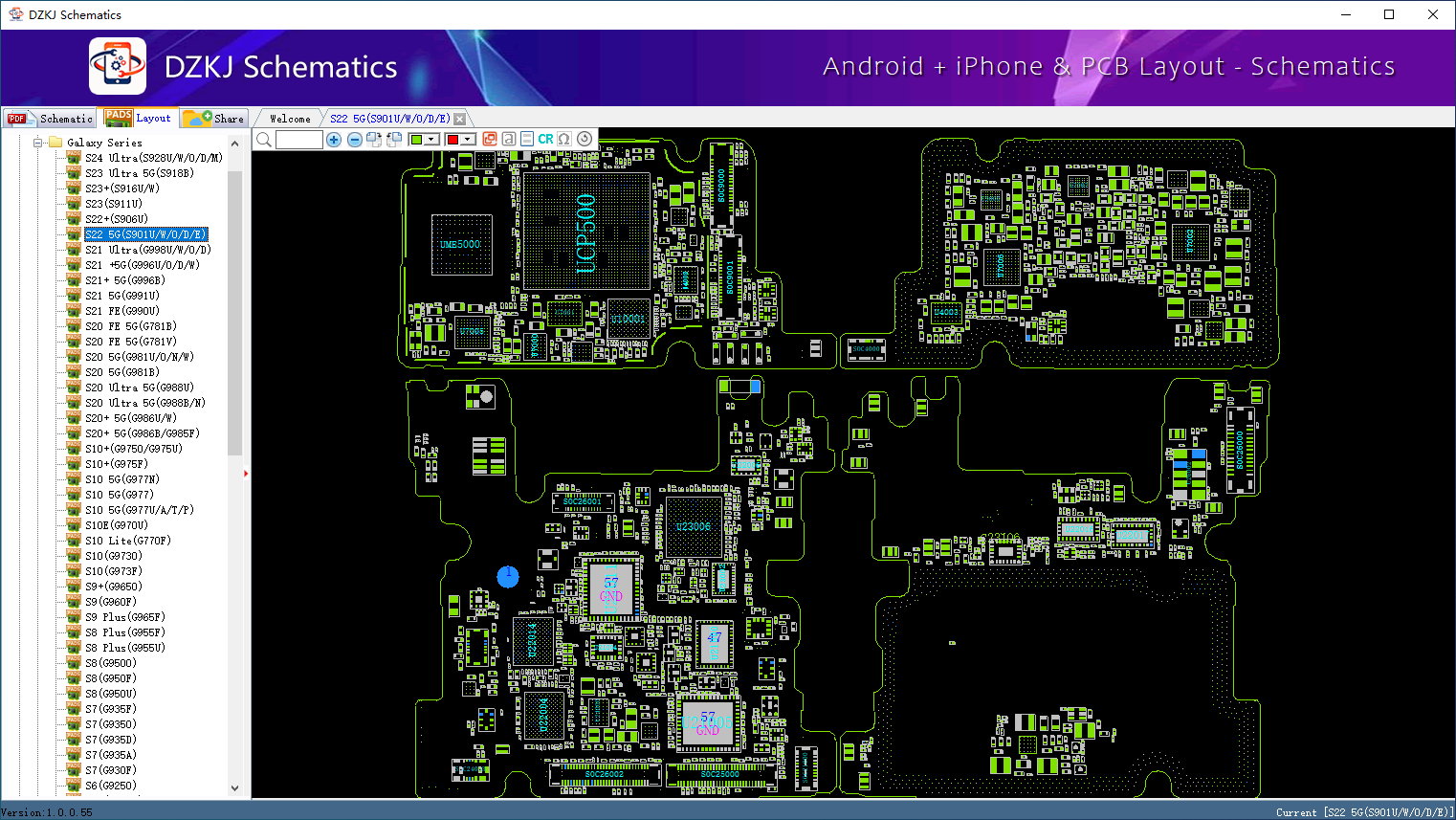The height and width of the screenshot is (820, 1456).
Task: Click the circular reset arrow toolbar icon
Action: [585, 139]
